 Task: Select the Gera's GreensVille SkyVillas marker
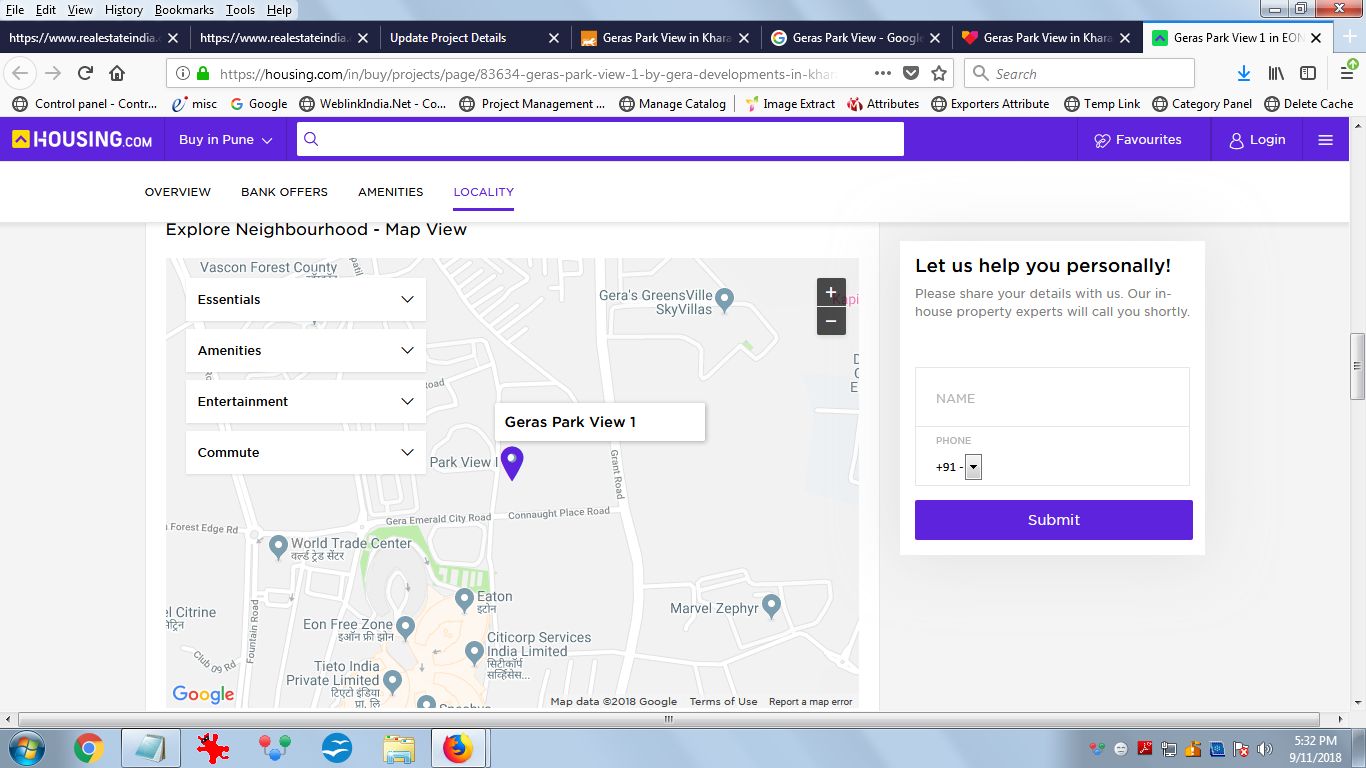[725, 298]
